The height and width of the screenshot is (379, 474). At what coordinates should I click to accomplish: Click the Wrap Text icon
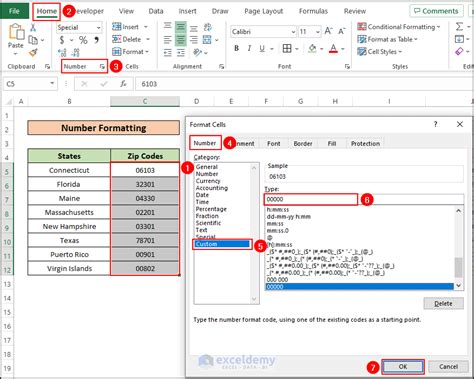click(208, 27)
